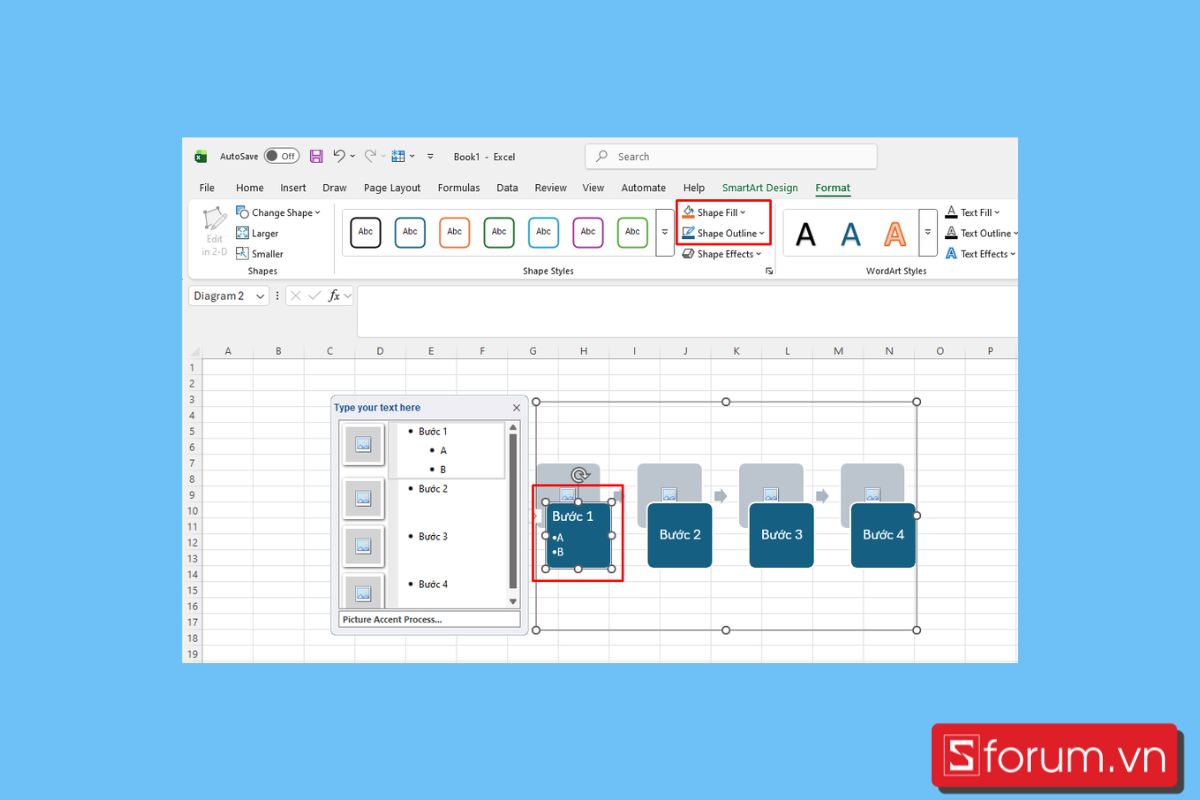Switch to the Review tab
The width and height of the screenshot is (1200, 800).
pyautogui.click(x=551, y=187)
